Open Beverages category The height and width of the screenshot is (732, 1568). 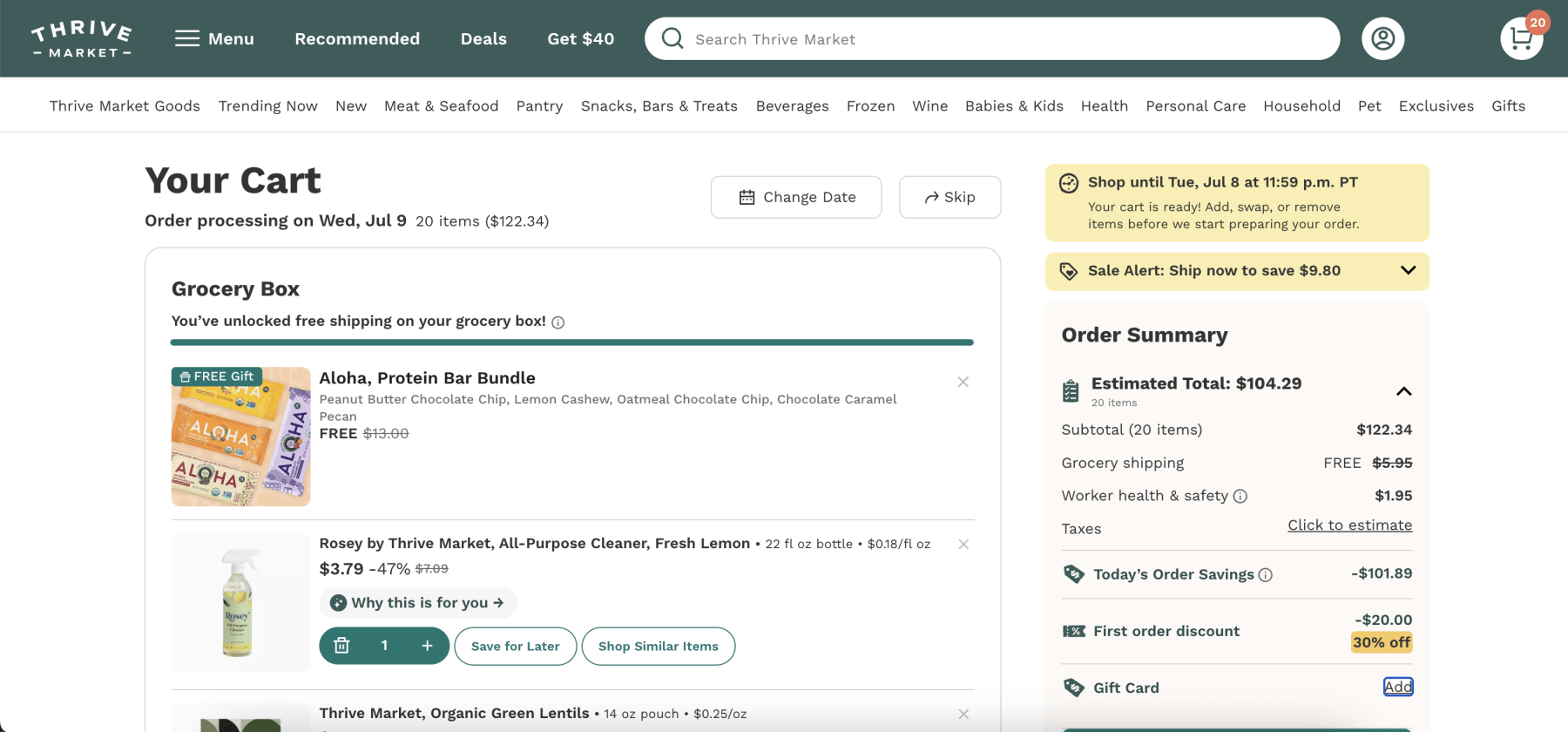(793, 105)
